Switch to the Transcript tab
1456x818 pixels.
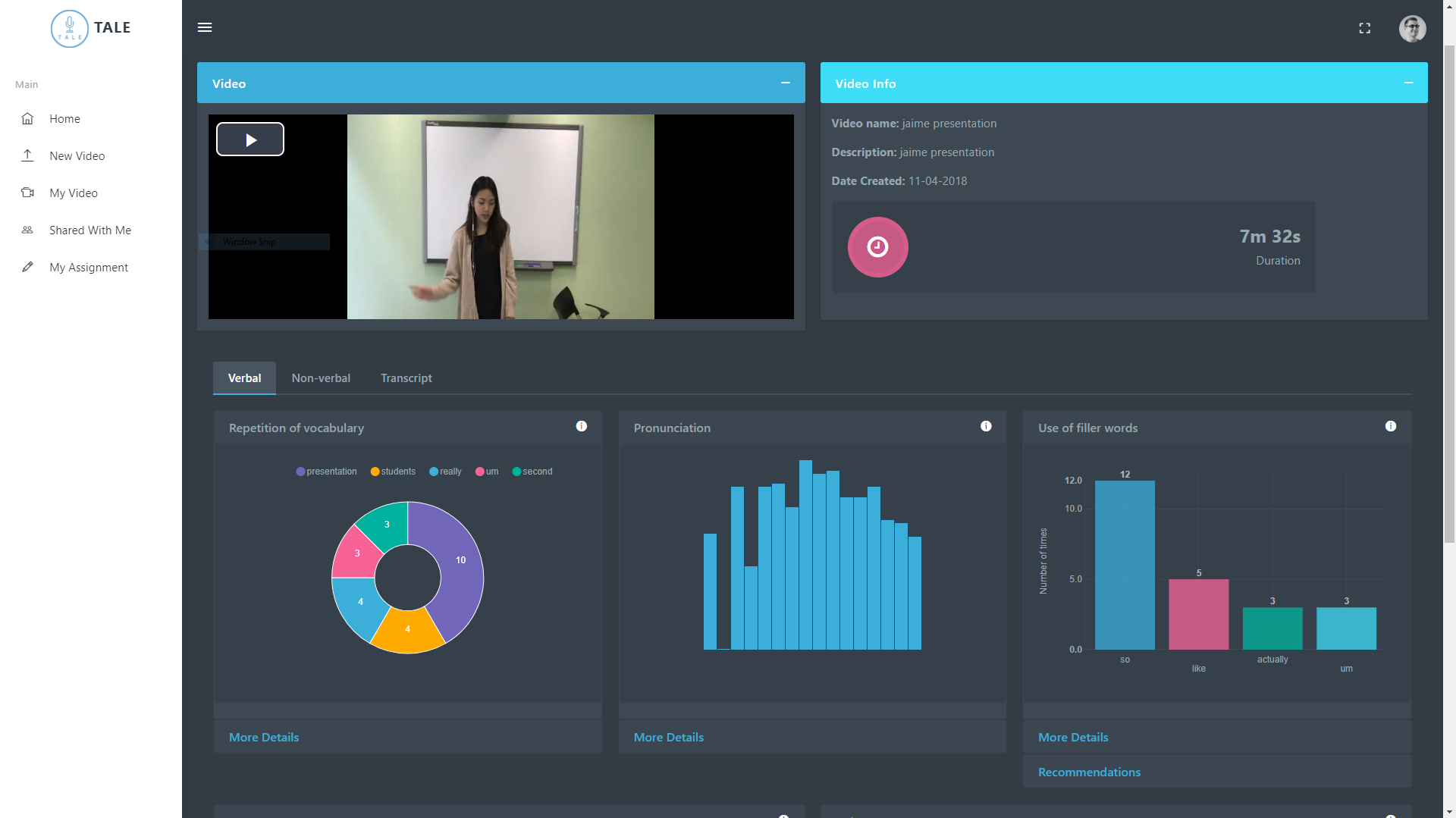click(x=406, y=378)
